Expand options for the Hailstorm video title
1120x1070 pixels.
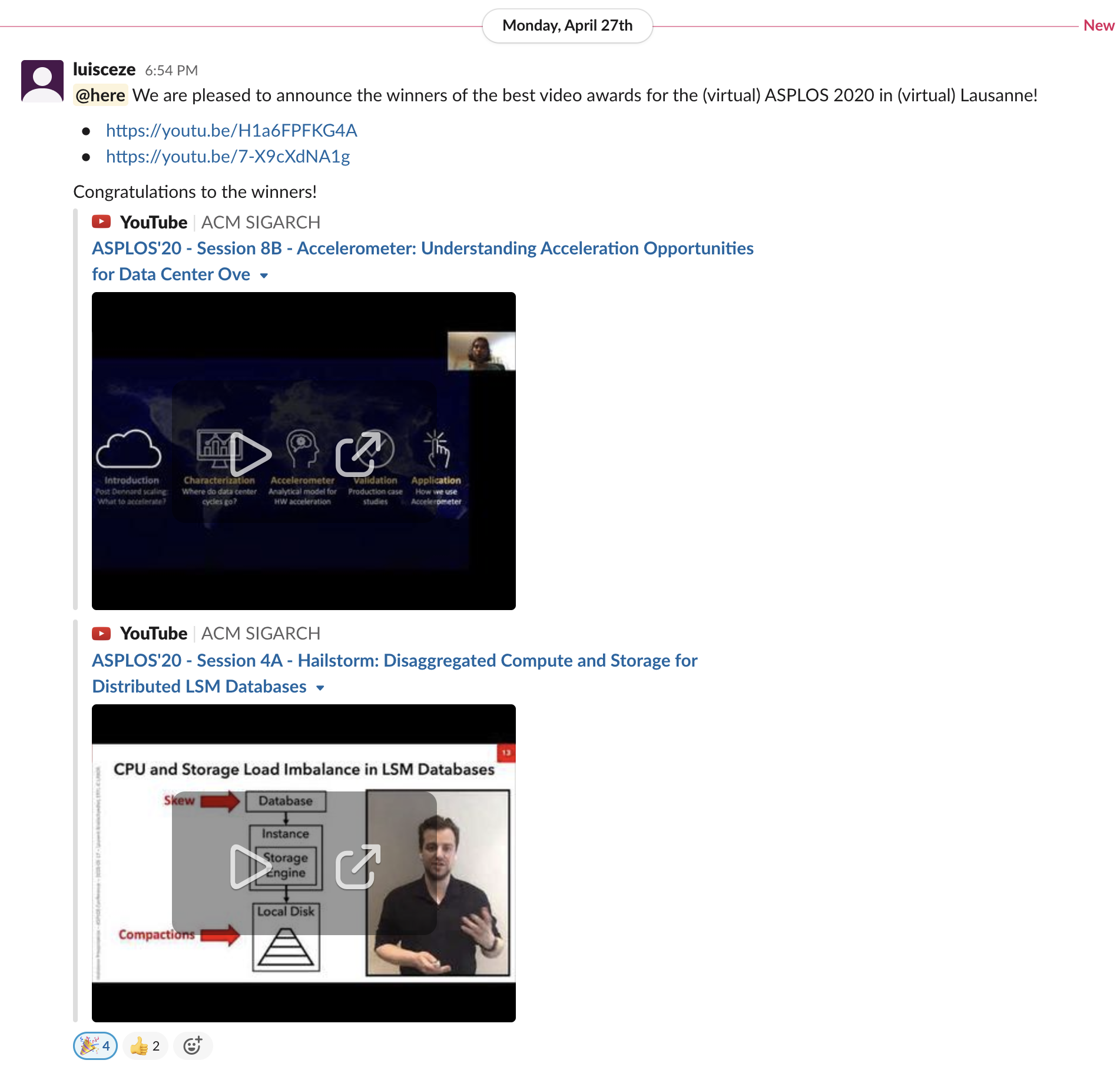point(320,687)
